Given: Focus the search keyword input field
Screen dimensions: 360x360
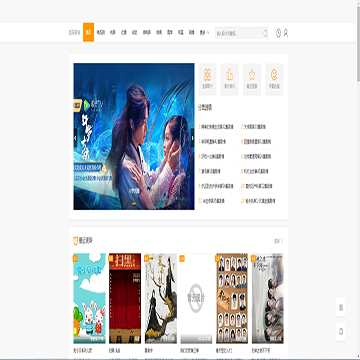Looking at the screenshot, I should (x=239, y=33).
